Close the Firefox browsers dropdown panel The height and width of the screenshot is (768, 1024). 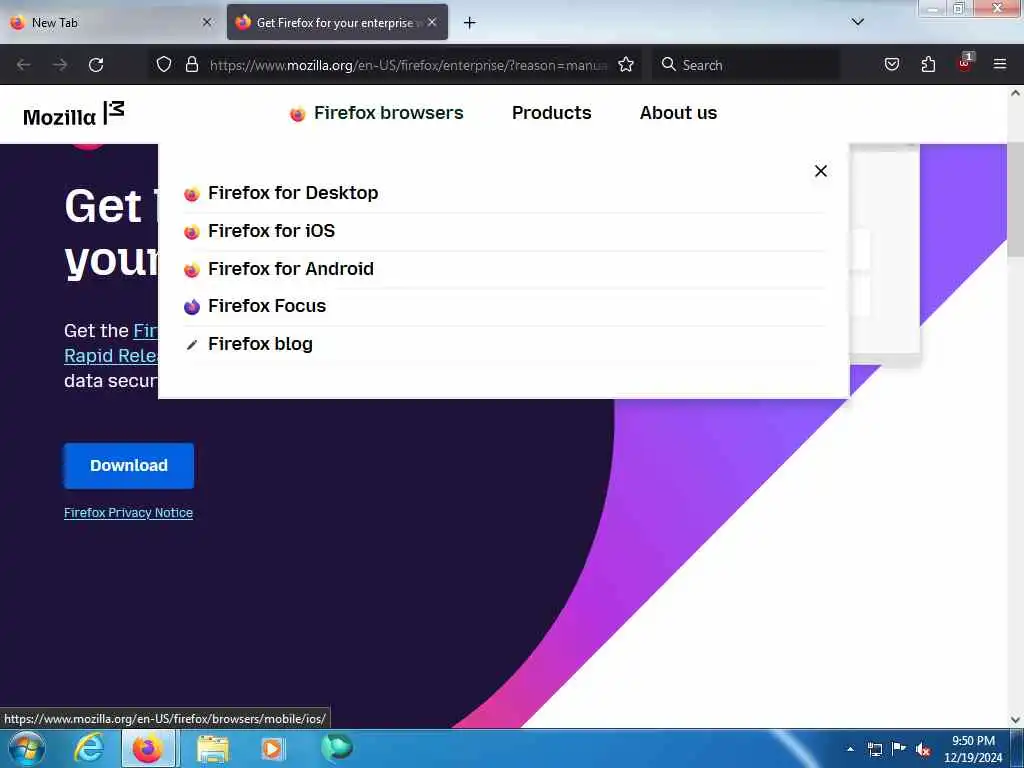[821, 171]
